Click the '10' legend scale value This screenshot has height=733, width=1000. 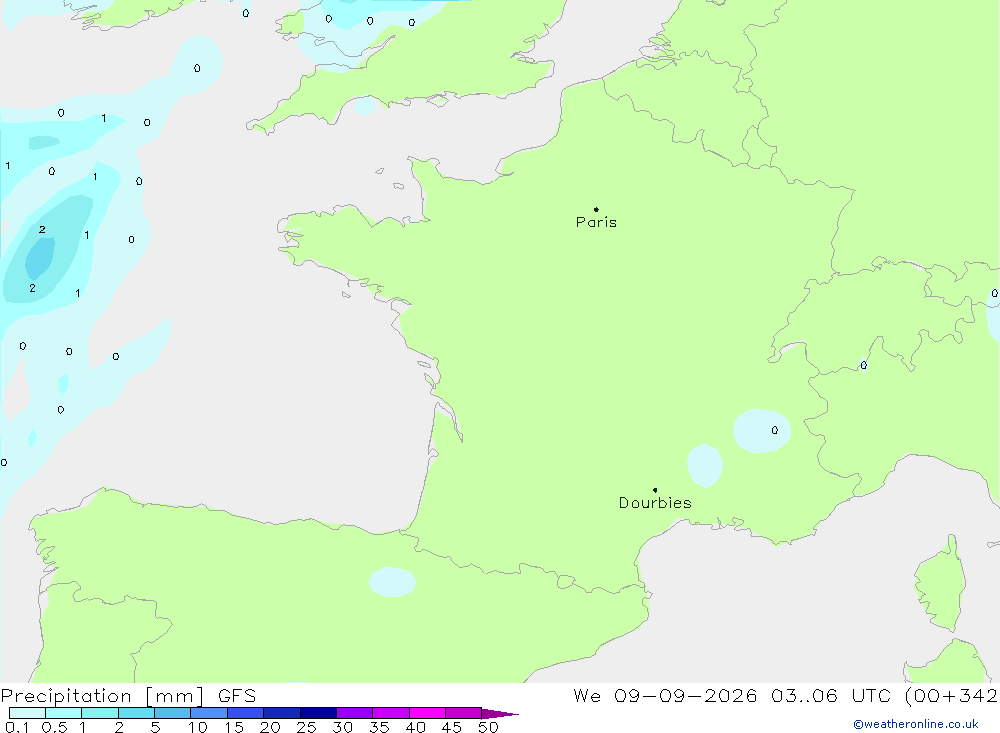pos(198,727)
